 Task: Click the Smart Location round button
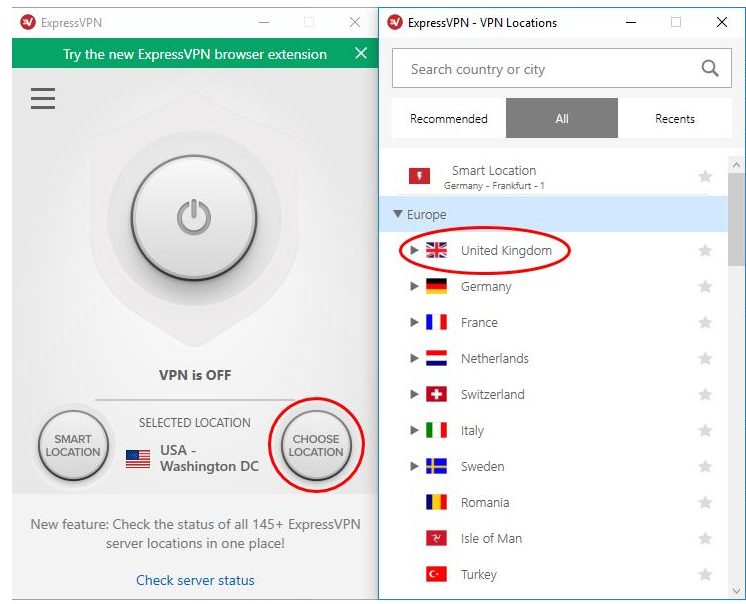[73, 445]
